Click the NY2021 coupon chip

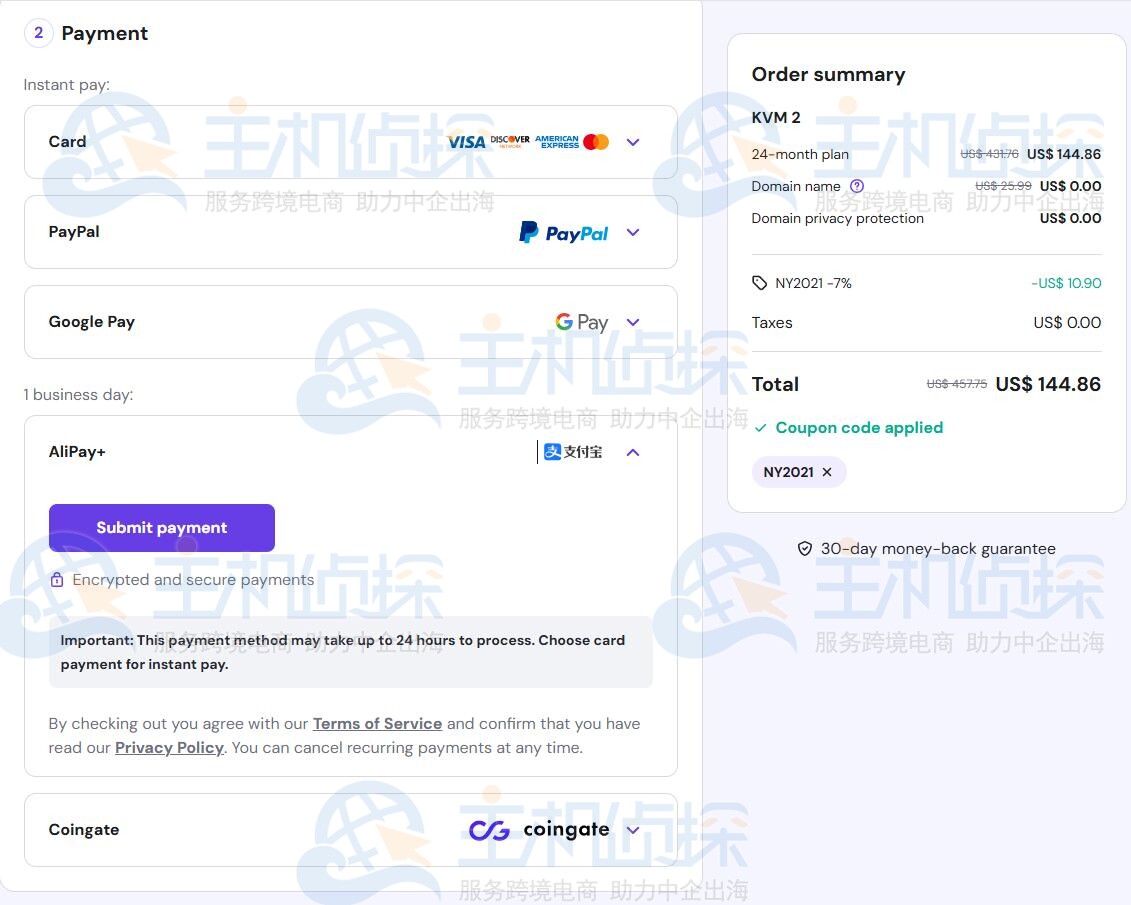point(788,472)
